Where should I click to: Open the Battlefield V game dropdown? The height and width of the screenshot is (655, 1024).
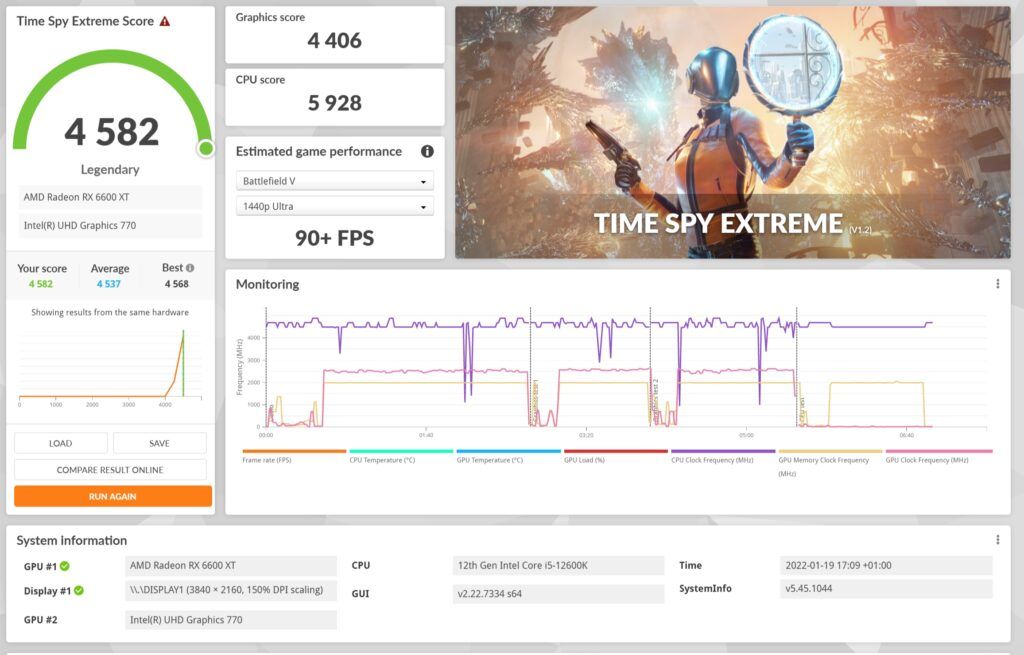pyautogui.click(x=334, y=181)
